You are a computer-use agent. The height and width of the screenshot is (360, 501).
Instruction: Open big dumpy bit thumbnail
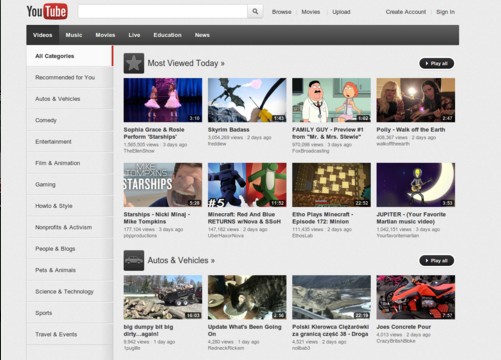[x=163, y=297]
